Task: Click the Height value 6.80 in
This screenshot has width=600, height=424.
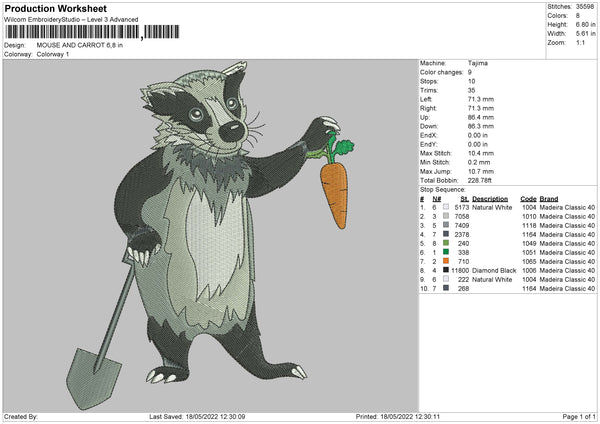Action: click(x=585, y=24)
